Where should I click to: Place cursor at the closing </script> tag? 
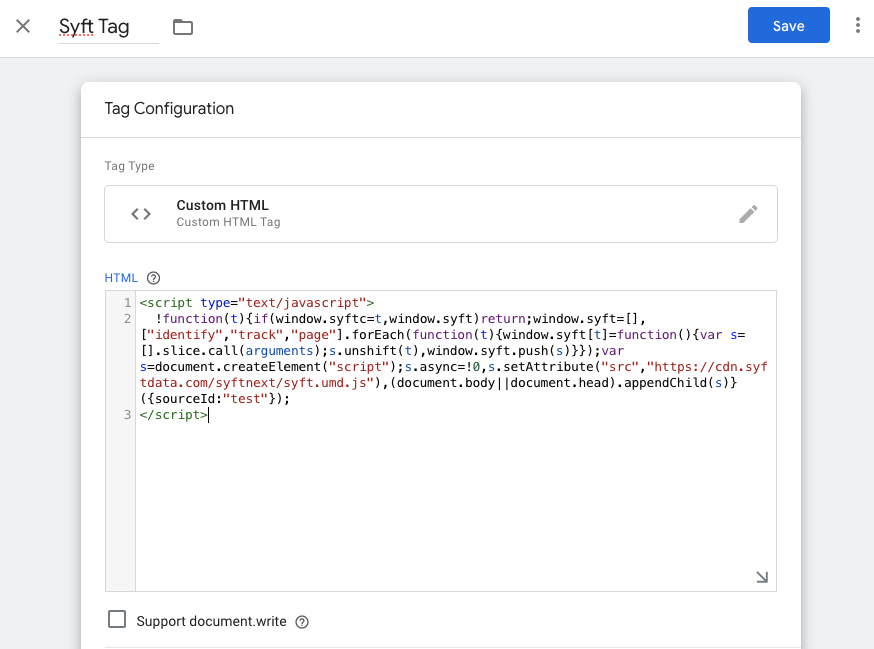(x=173, y=415)
